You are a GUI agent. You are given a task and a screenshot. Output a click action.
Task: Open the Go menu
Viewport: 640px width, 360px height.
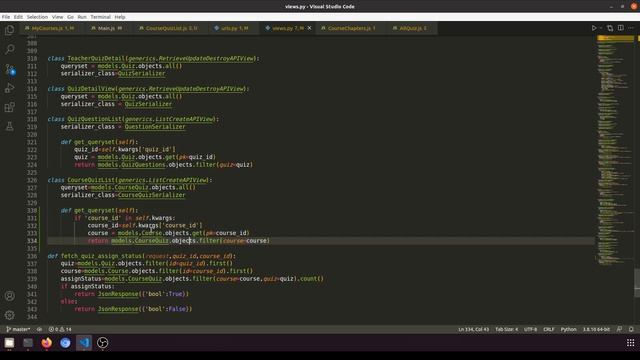coord(70,17)
